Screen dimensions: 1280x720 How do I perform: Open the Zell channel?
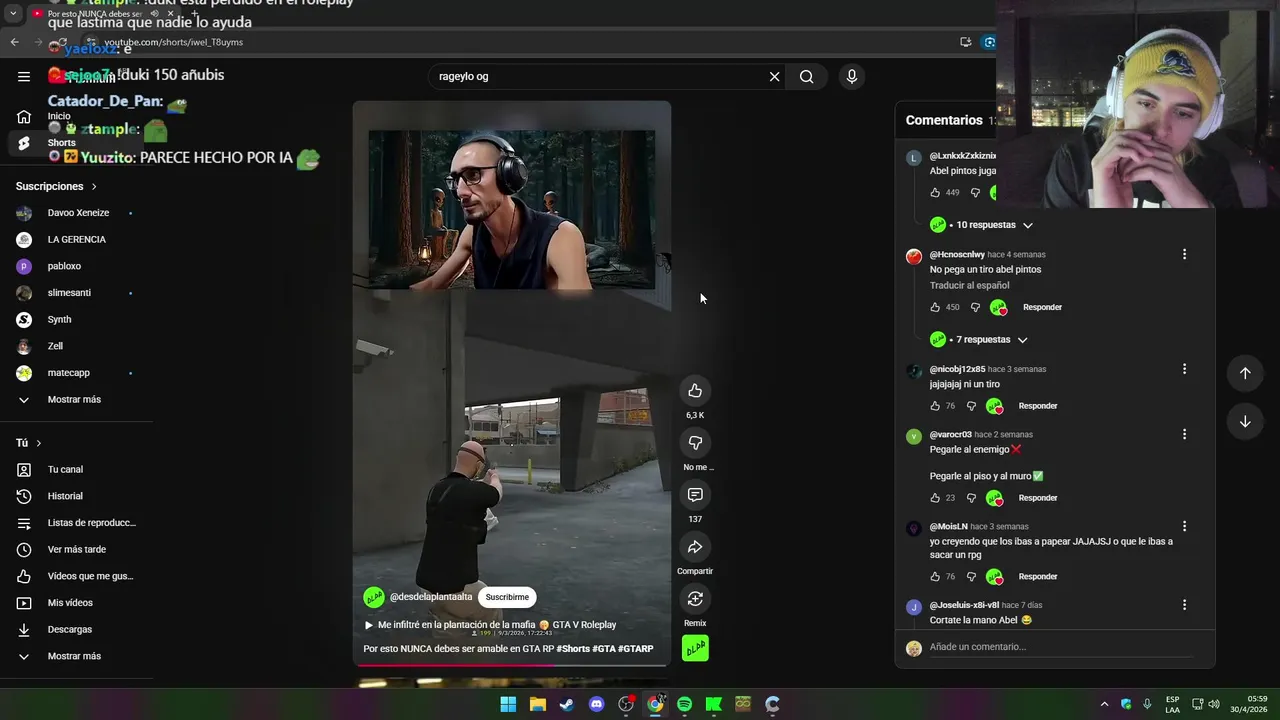[x=55, y=346]
